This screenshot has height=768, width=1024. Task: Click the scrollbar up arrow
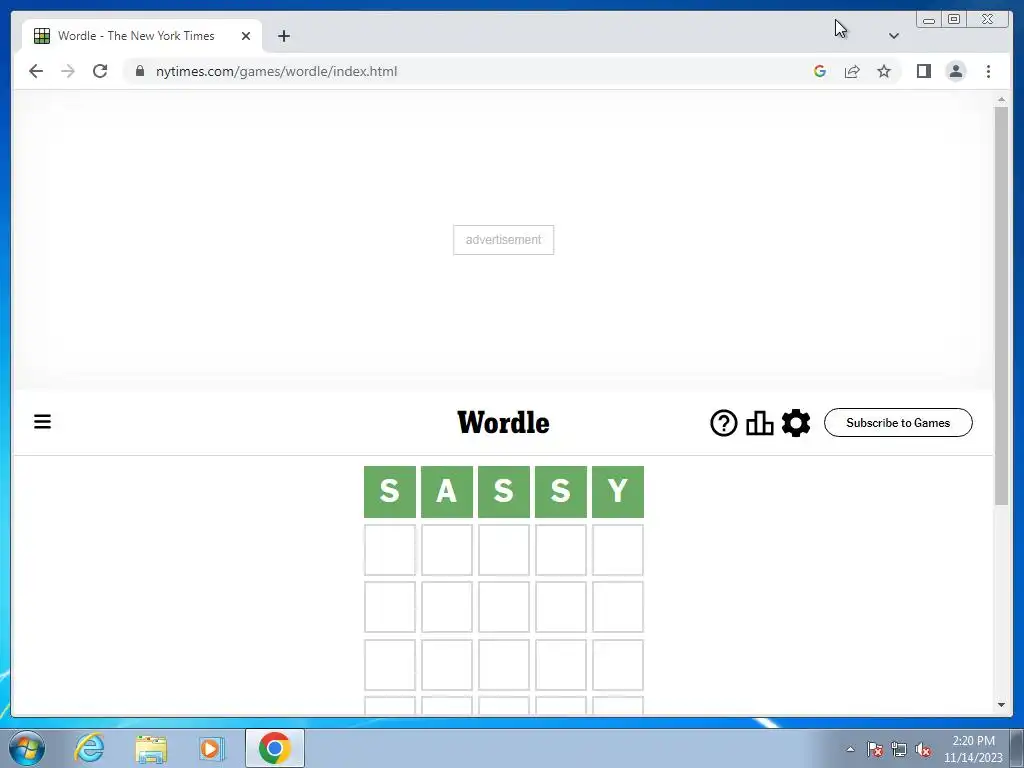[x=1001, y=100]
